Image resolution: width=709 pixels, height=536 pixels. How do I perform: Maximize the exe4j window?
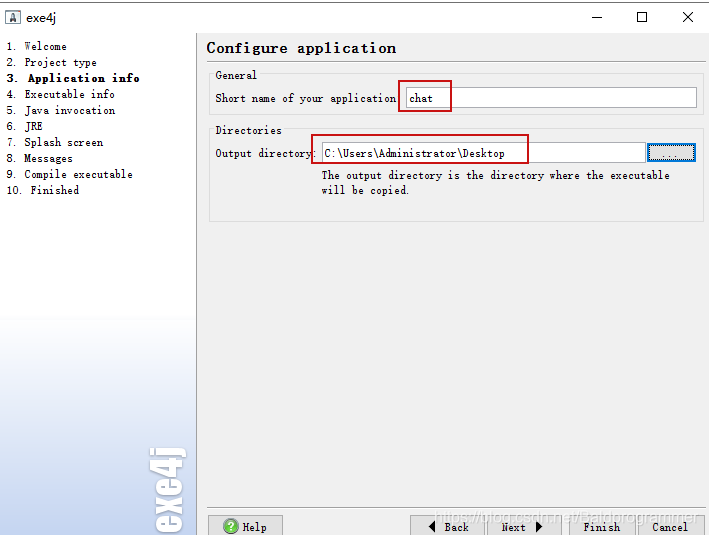(642, 18)
